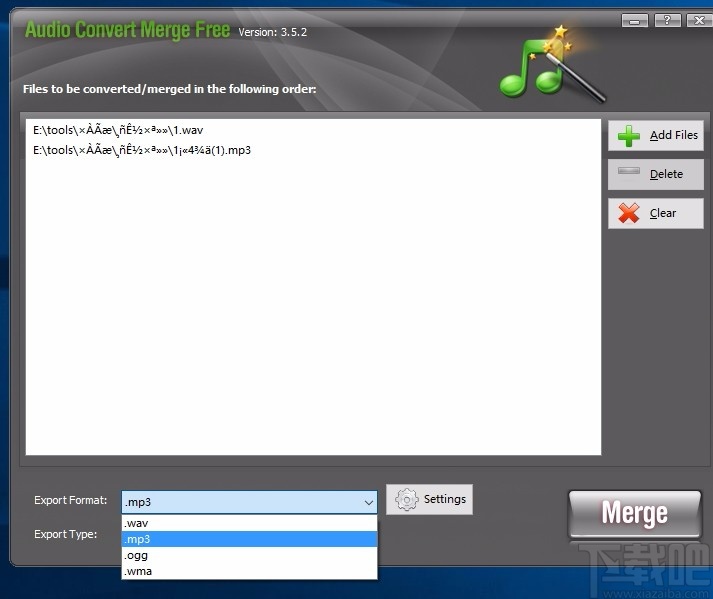Click the Version: 3.5.2 text
713x599 pixels.
tap(272, 32)
